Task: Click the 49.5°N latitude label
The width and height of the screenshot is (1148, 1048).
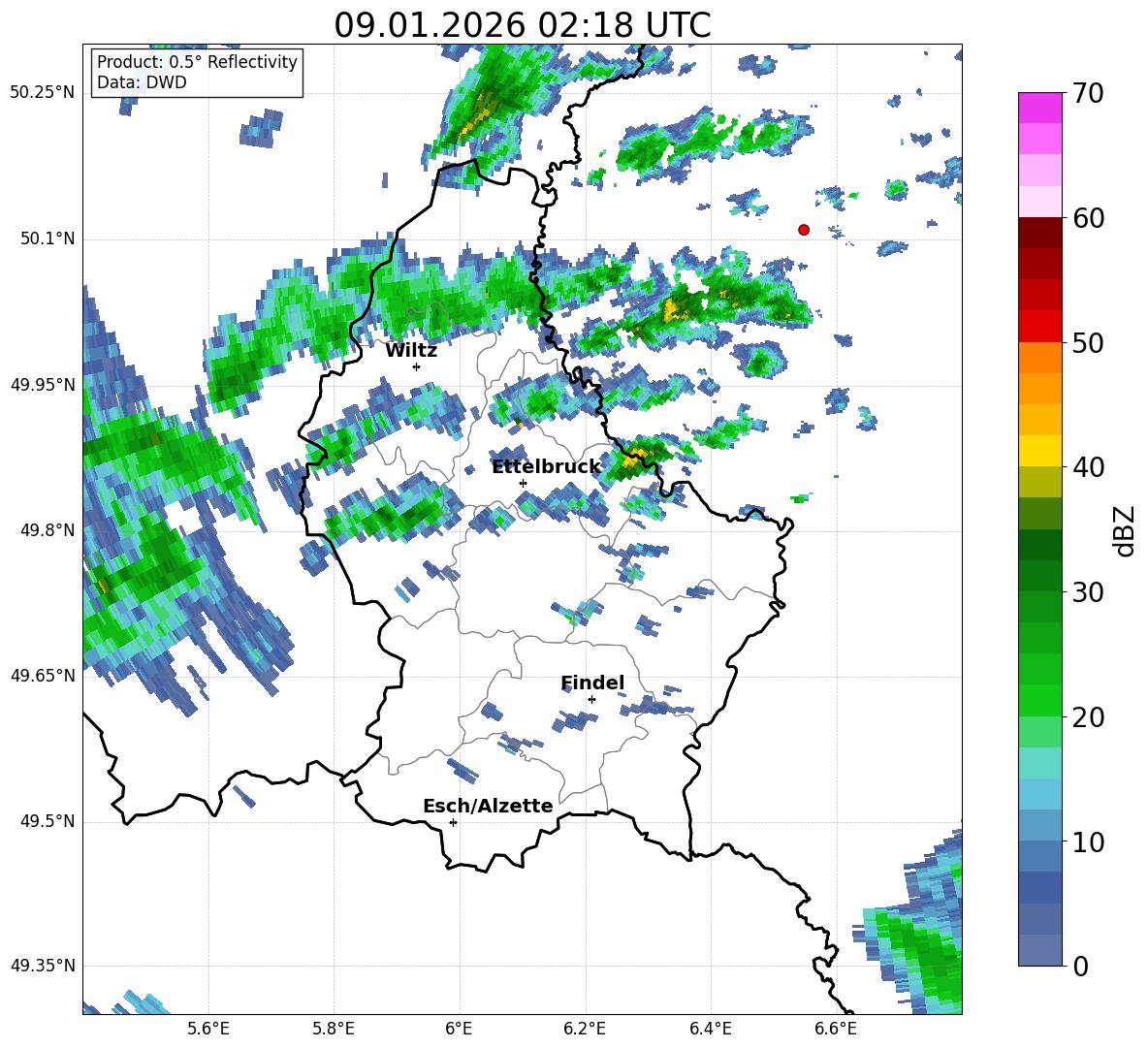Action: [x=48, y=821]
